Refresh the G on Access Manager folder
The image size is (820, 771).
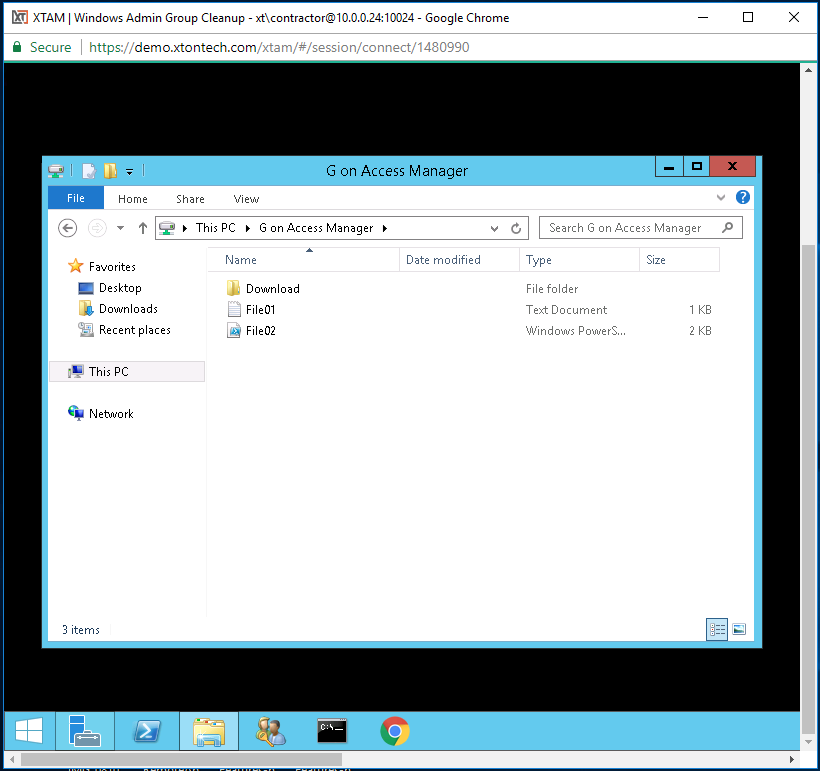[x=516, y=228]
